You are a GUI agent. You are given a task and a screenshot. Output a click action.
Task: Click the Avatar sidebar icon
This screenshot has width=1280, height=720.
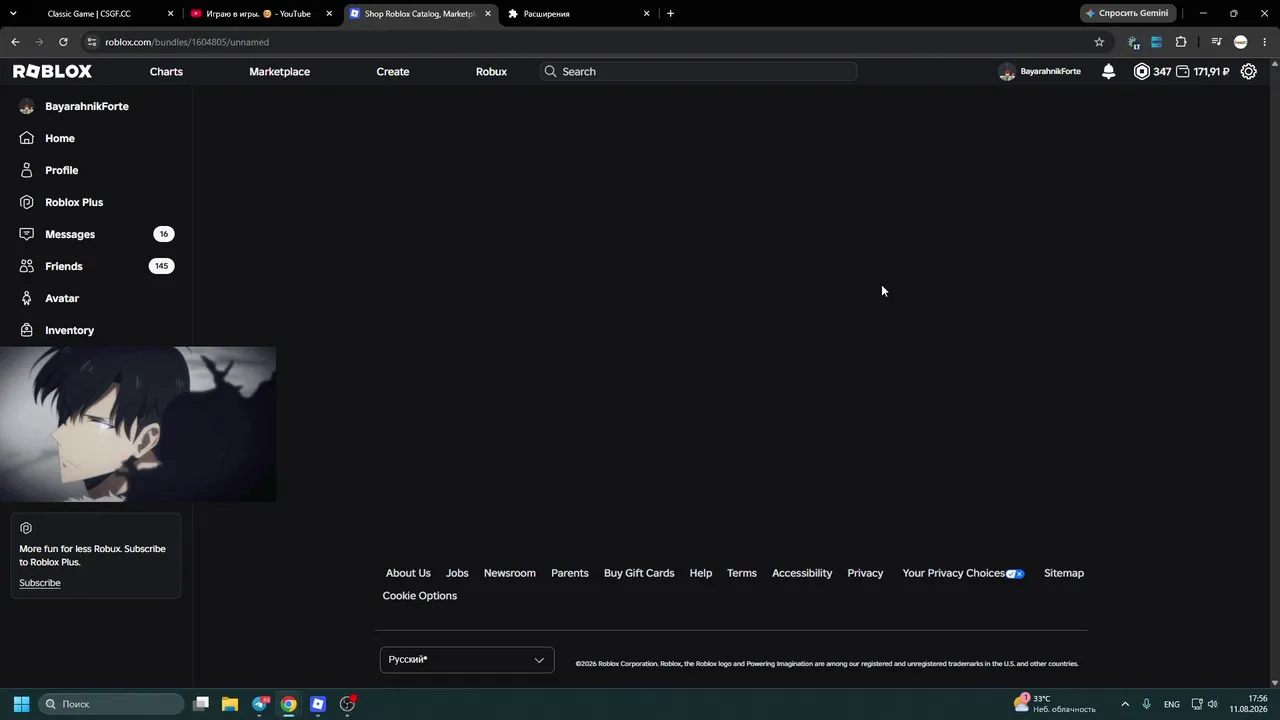27,298
